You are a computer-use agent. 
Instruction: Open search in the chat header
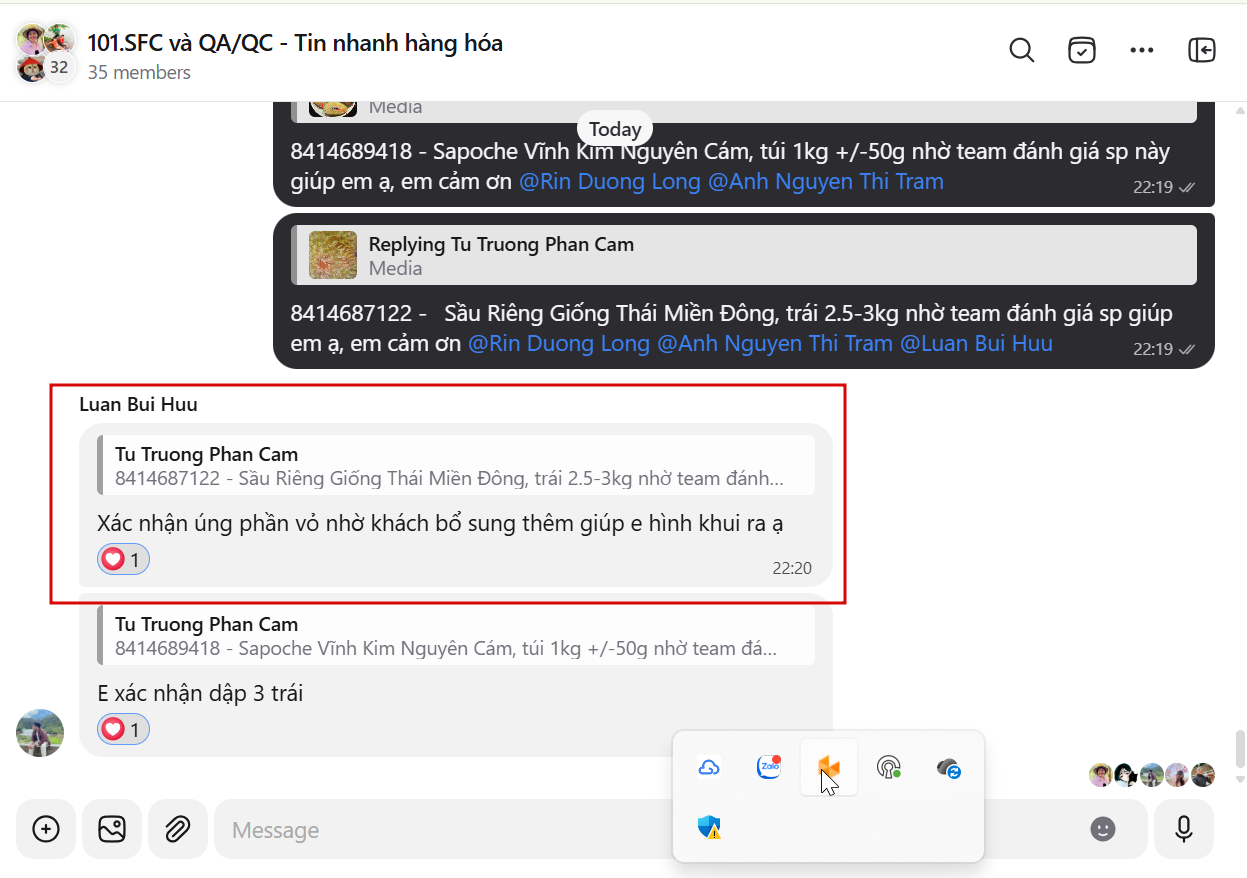(x=1022, y=50)
